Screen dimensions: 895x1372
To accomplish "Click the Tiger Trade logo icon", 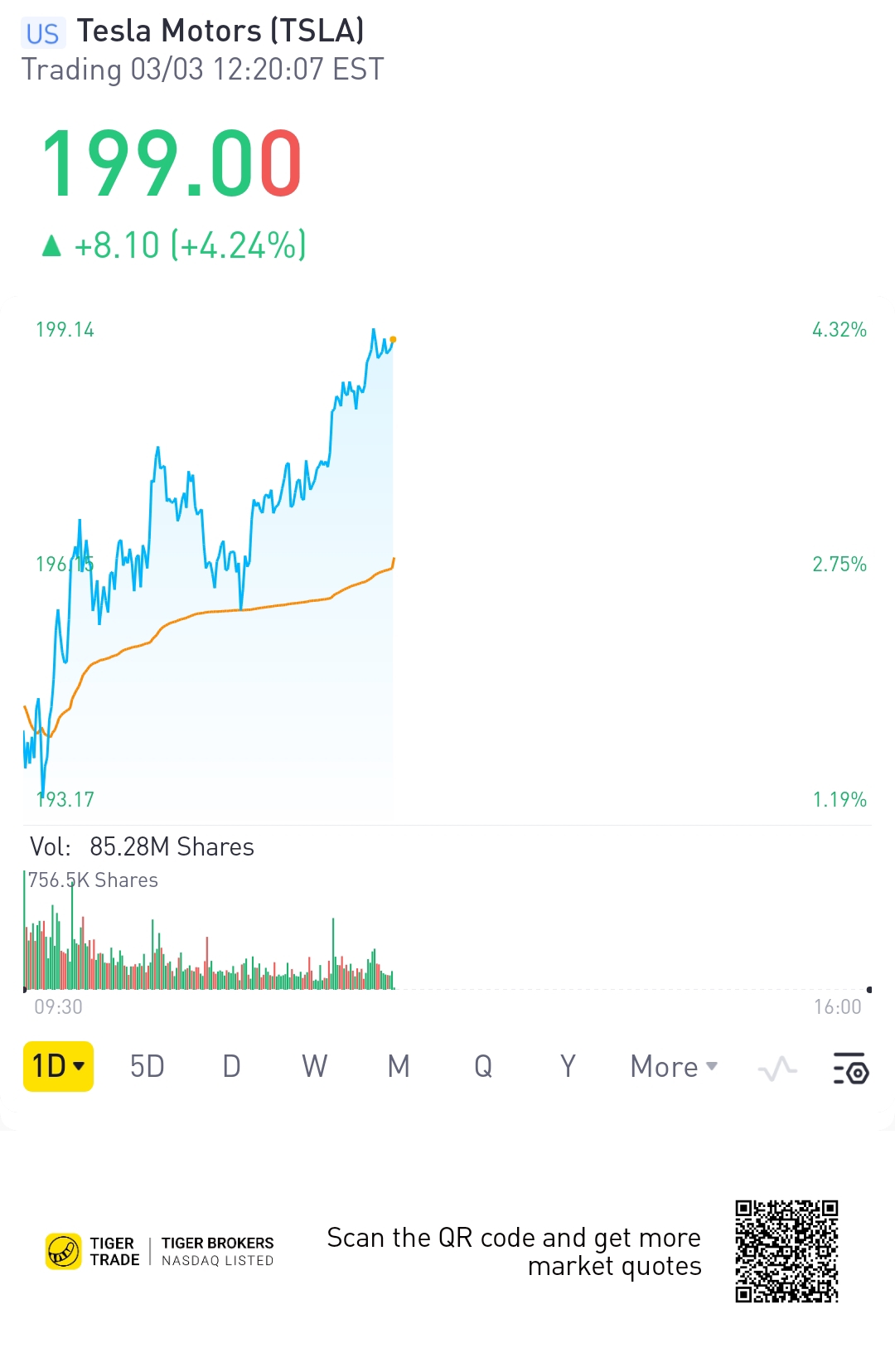I will tap(64, 1251).
